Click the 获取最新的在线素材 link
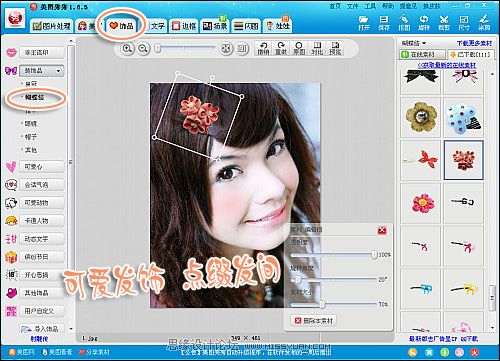500x361 pixels. (x=447, y=65)
